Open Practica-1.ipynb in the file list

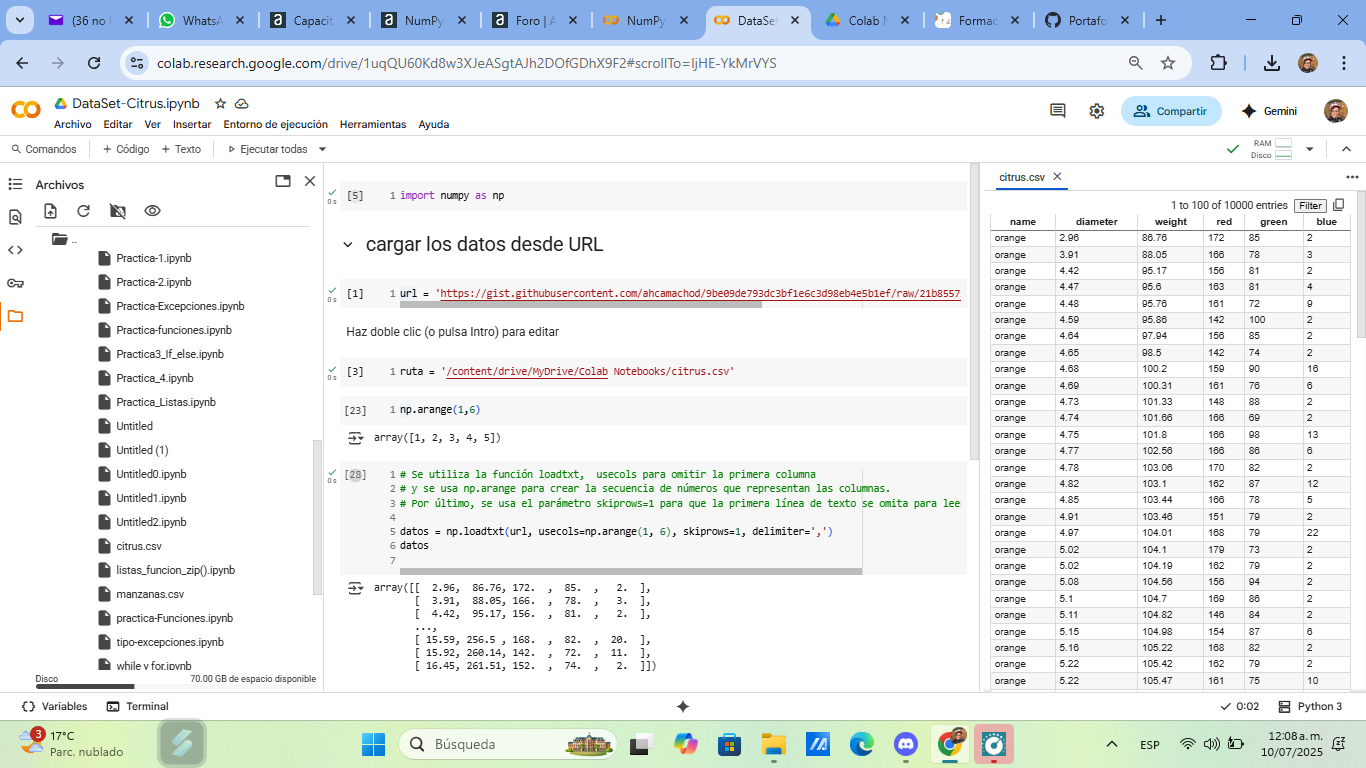pos(153,258)
